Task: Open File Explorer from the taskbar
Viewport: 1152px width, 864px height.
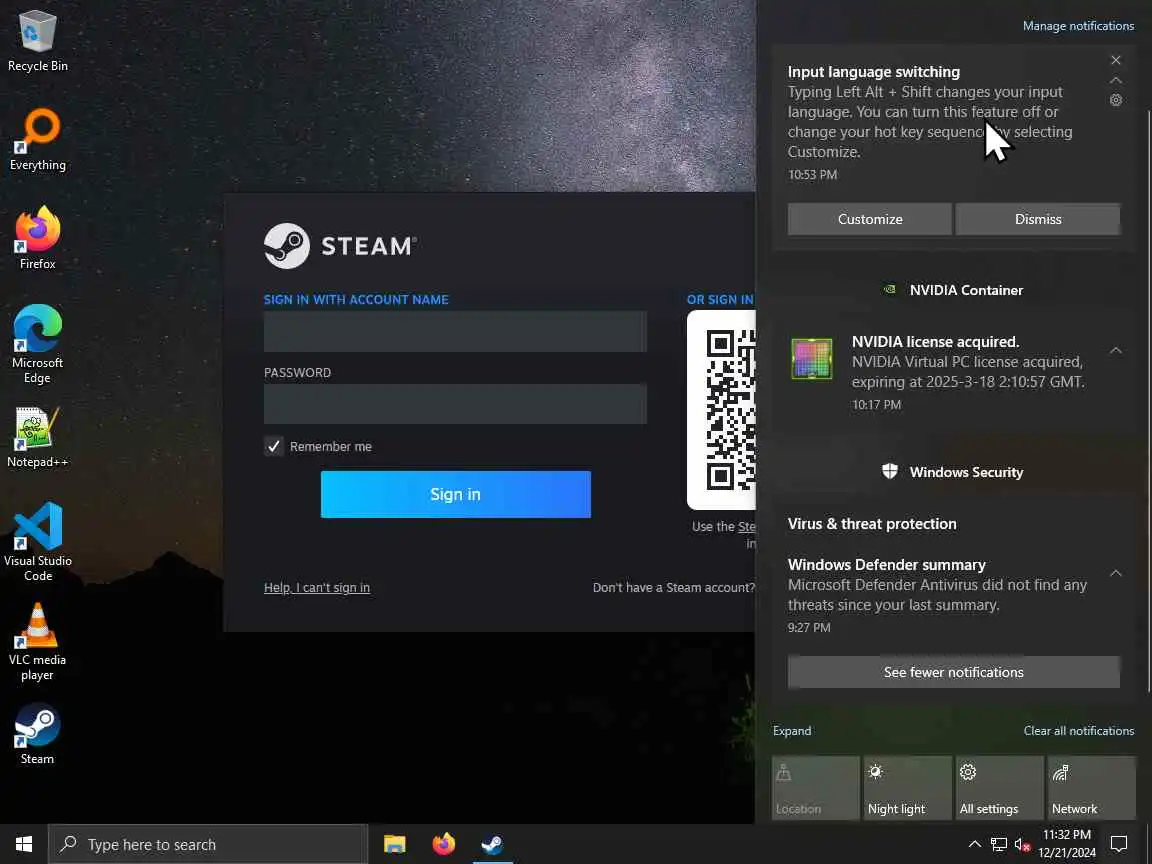Action: (395, 844)
